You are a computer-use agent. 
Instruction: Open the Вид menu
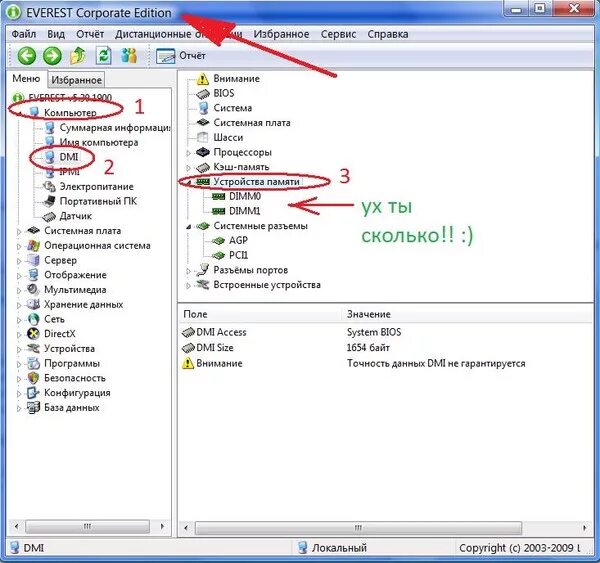[x=56, y=34]
